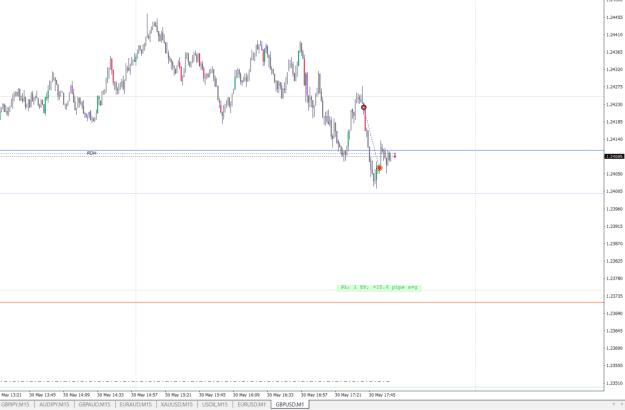The width and height of the screenshot is (625, 410).
Task: Click the 1.24320 price scale label
Action: click(x=614, y=69)
